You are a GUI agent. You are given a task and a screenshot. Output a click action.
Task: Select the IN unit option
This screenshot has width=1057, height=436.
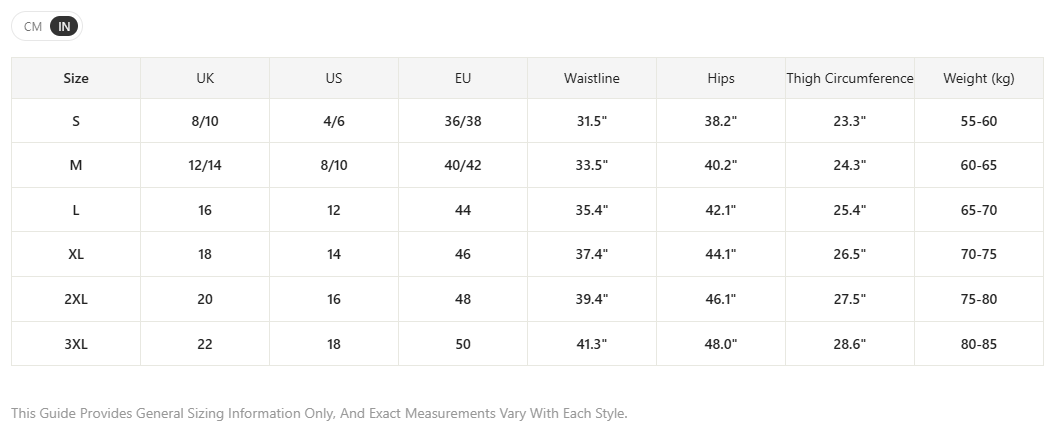64,26
